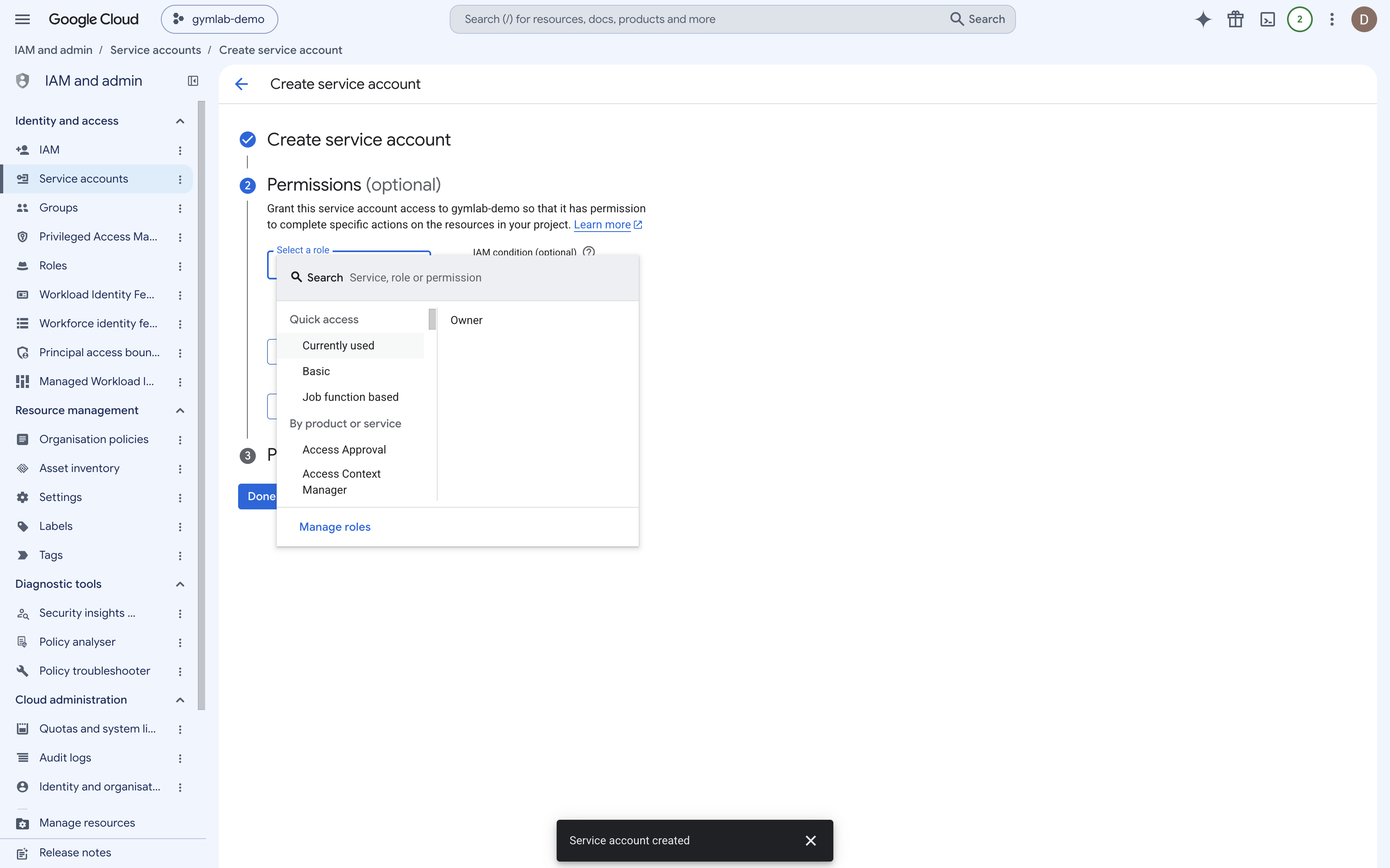
Task: Open Gemini AI assistant sparkle icon
Action: coord(1203,19)
